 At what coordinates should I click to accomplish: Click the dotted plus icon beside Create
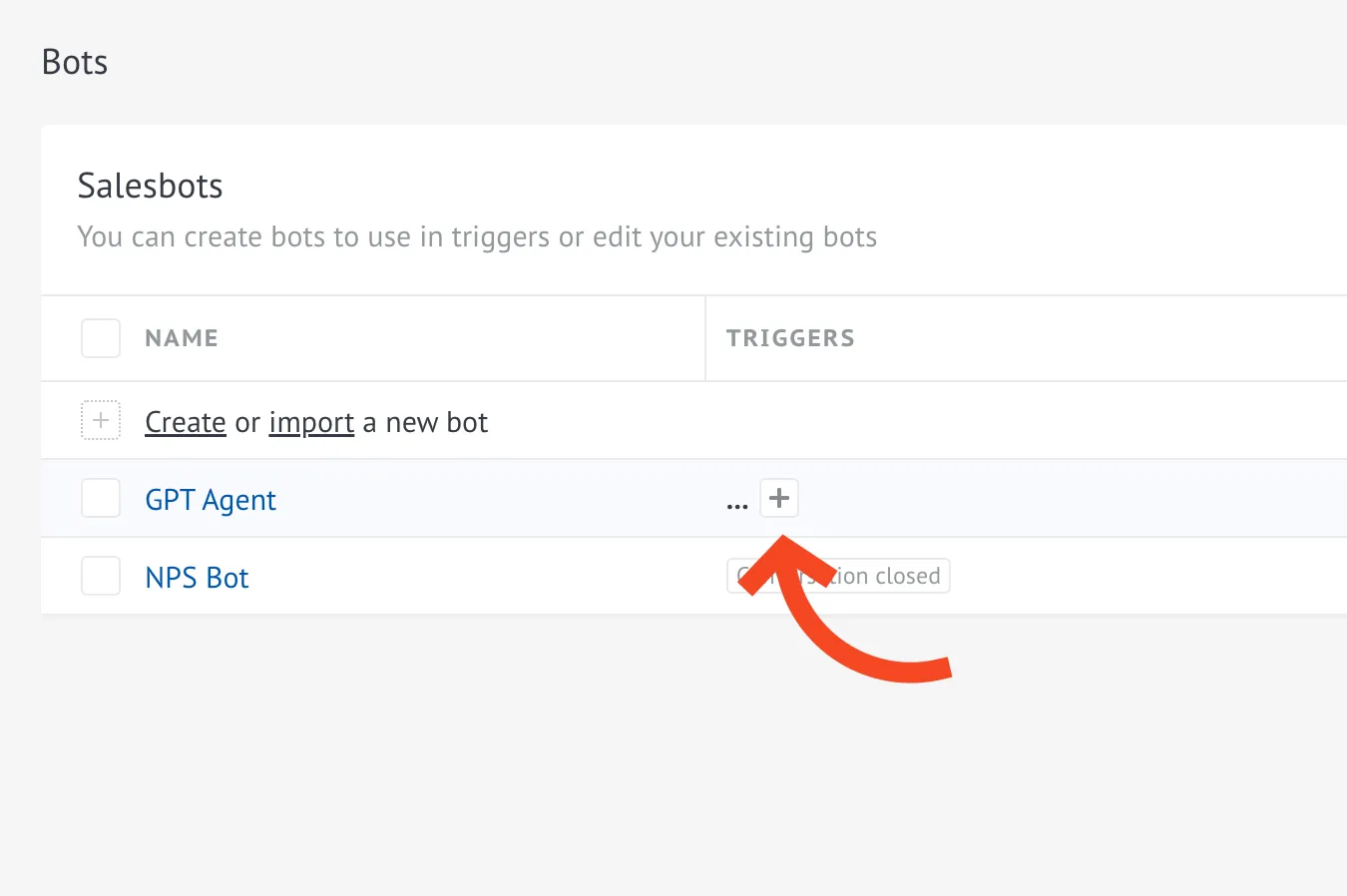click(101, 421)
